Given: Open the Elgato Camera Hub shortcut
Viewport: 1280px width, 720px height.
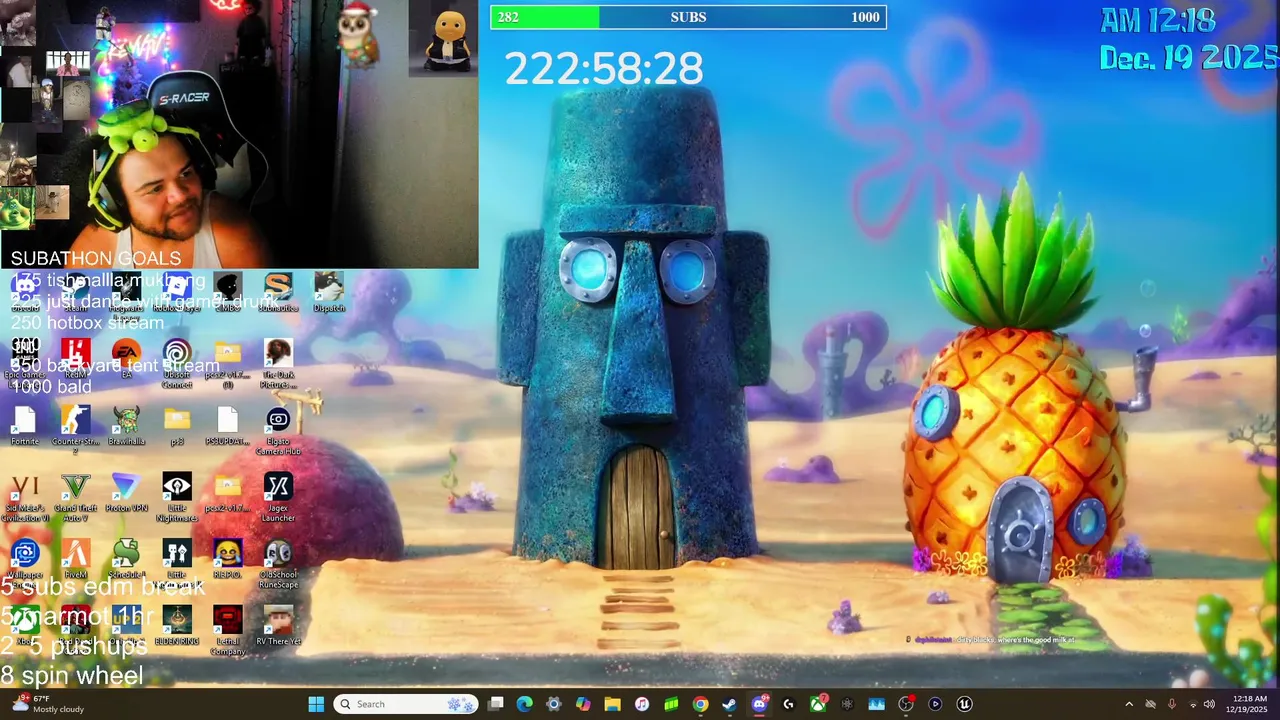Looking at the screenshot, I should click(278, 430).
